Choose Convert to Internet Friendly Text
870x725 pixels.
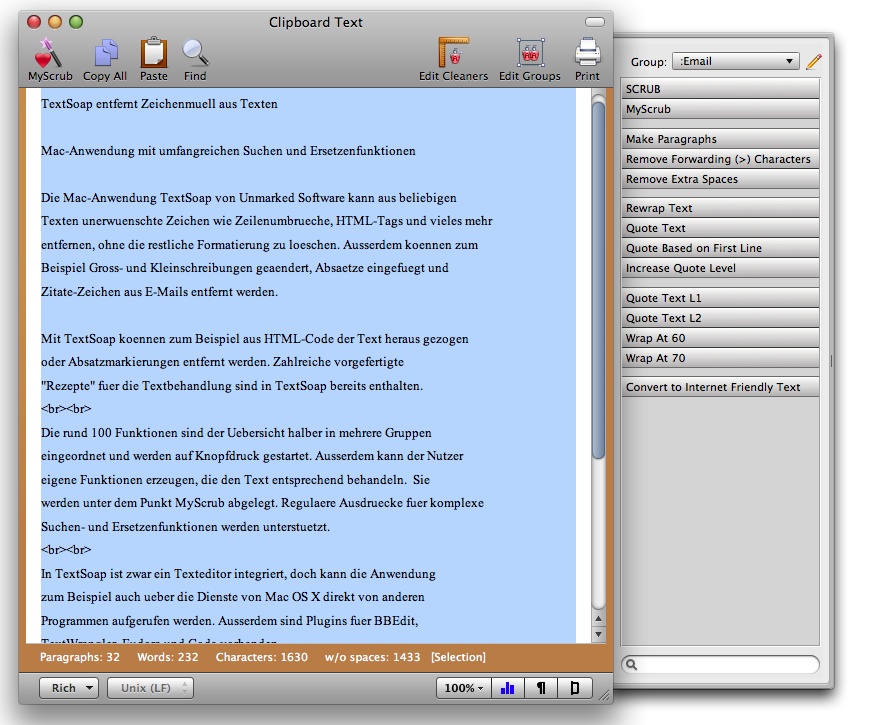tap(720, 387)
